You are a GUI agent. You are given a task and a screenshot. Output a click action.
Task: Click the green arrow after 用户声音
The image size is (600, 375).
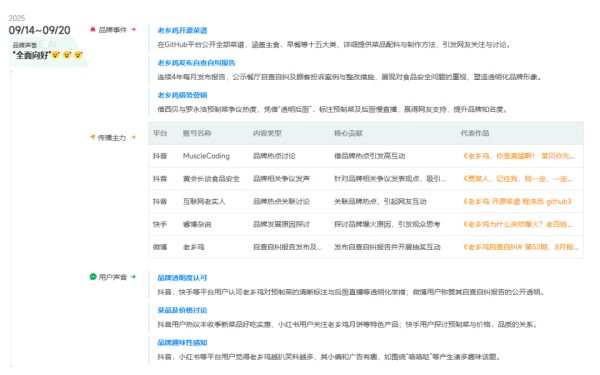[x=133, y=277]
